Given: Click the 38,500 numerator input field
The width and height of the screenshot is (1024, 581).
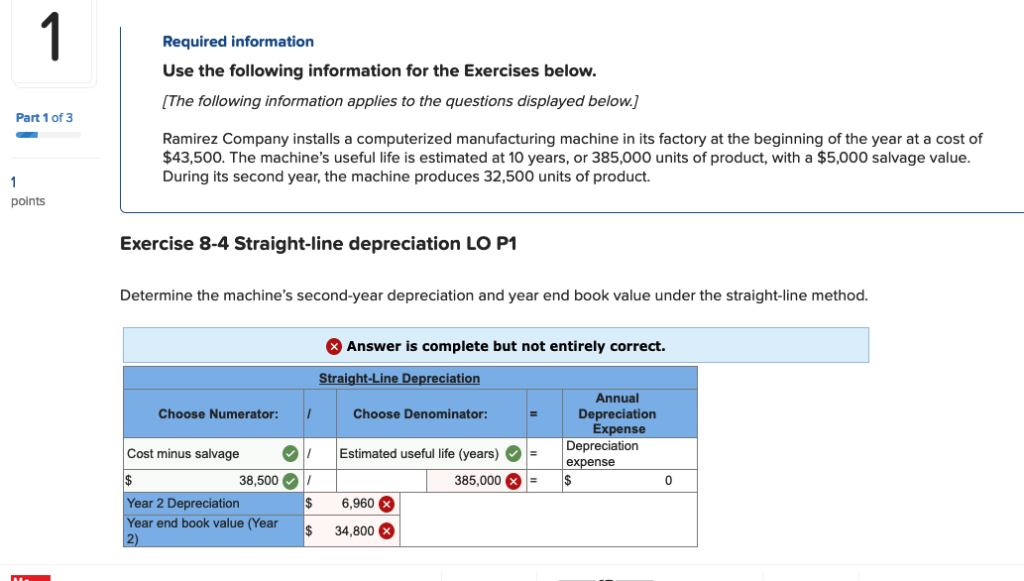Looking at the screenshot, I should (x=213, y=481).
